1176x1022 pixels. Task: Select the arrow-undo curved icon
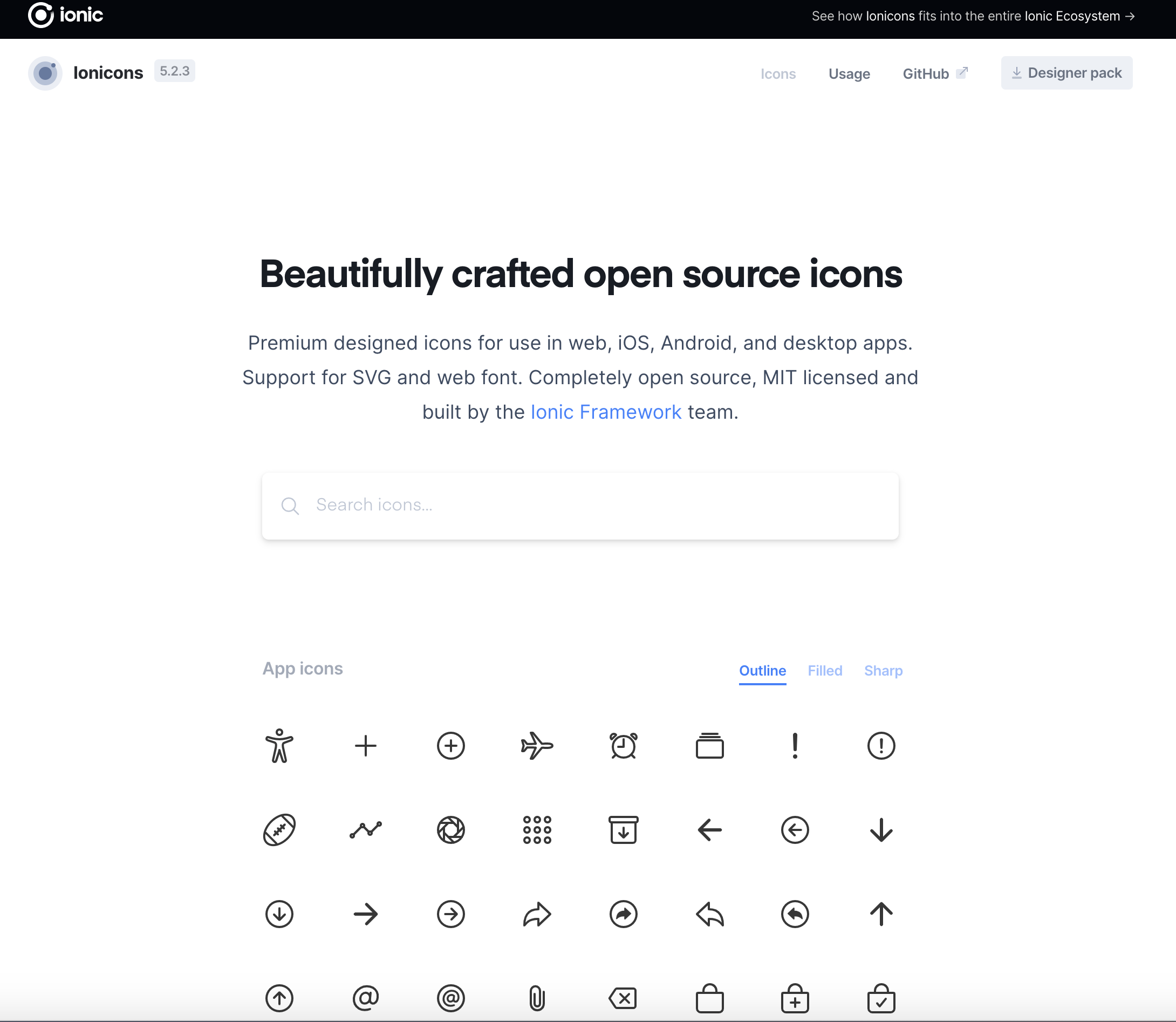(710, 914)
